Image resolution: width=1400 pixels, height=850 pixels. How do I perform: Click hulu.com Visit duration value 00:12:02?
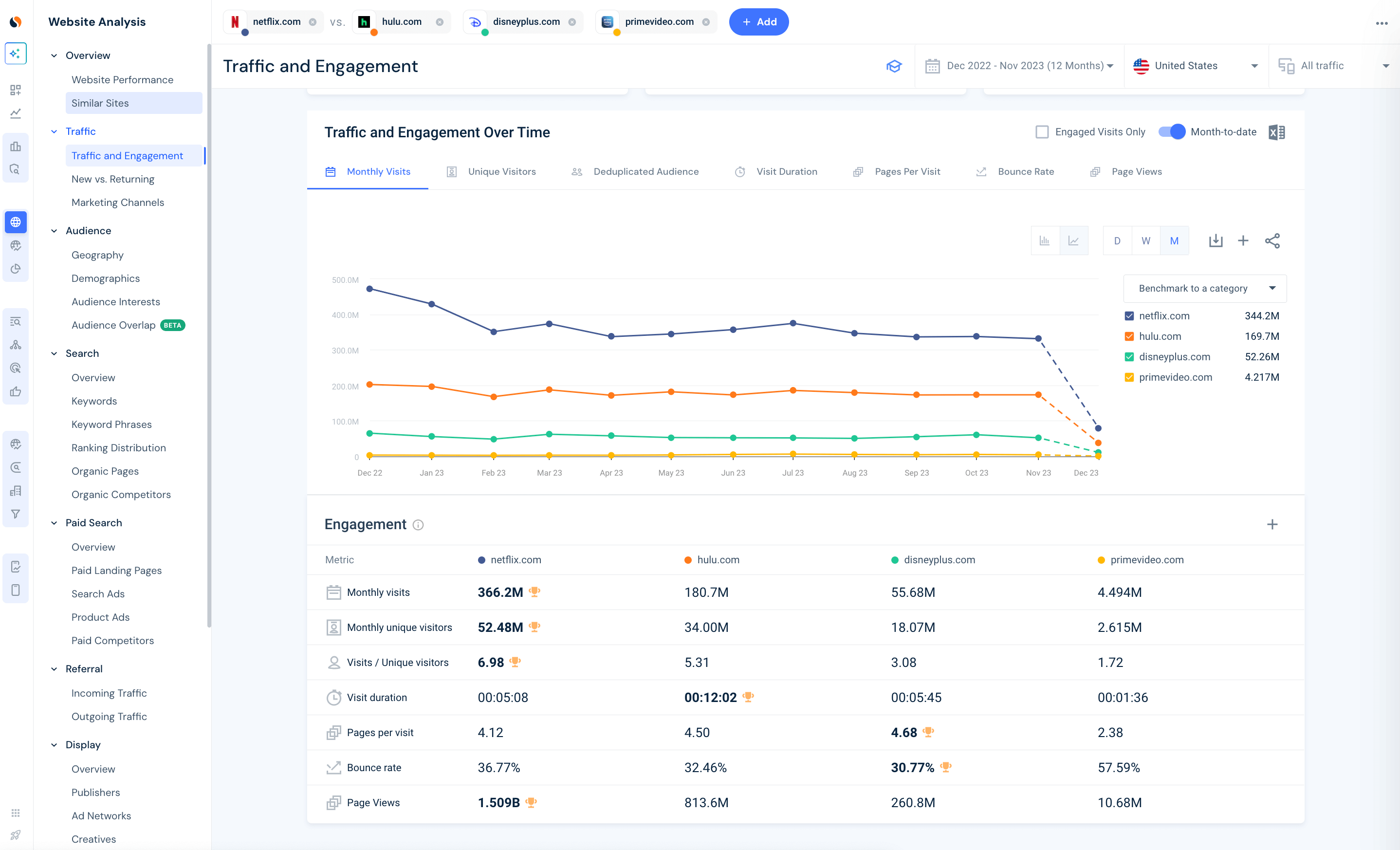pyautogui.click(x=710, y=697)
